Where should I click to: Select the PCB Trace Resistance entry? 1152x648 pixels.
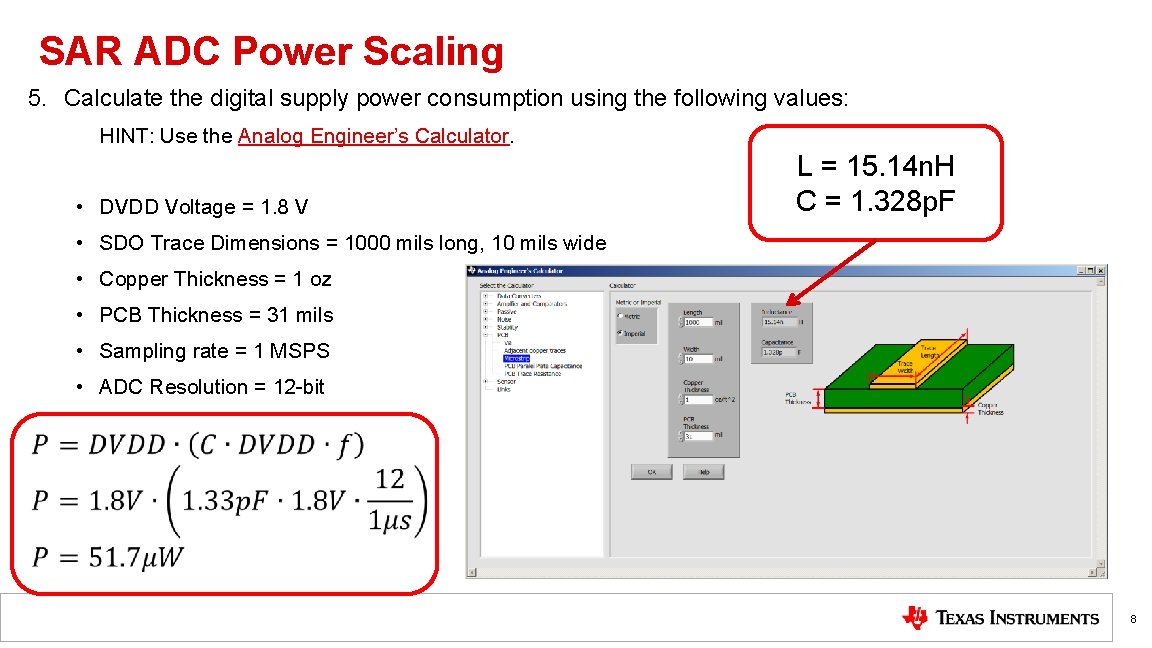tap(531, 374)
